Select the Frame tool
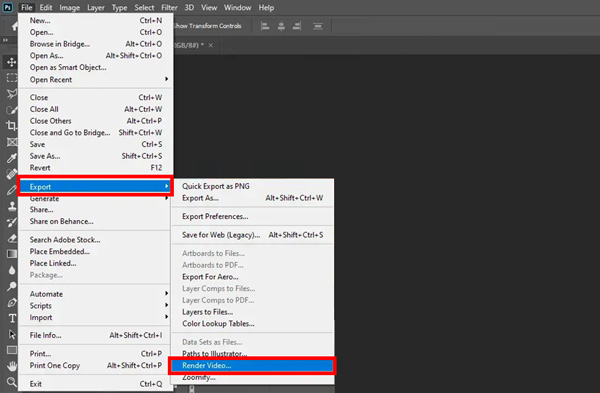 (x=11, y=142)
